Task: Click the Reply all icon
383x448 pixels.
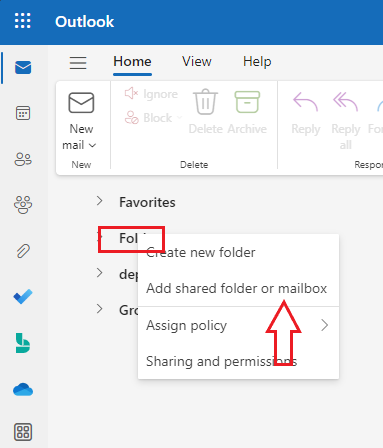Action: coord(345,102)
